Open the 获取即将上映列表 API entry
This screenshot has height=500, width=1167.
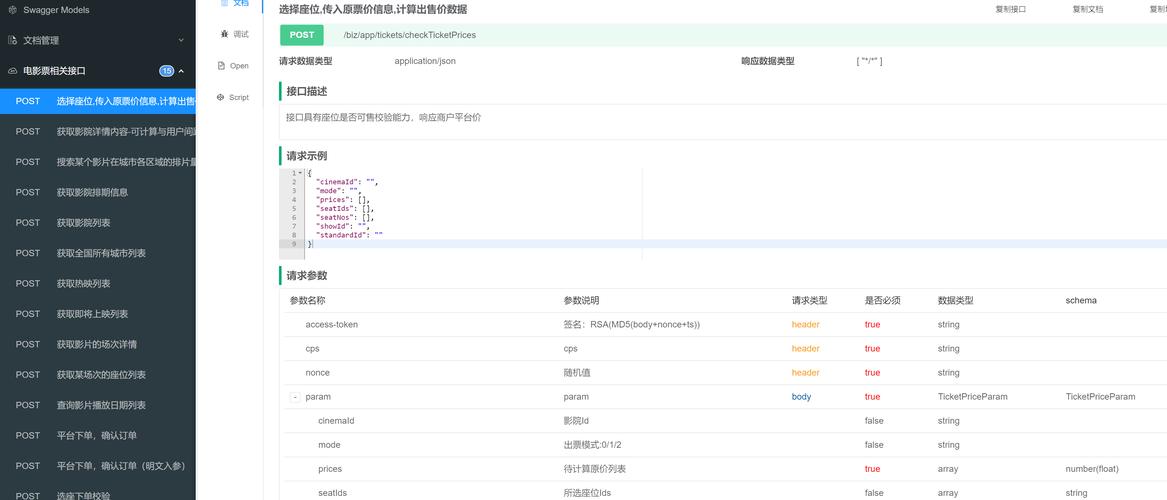pyautogui.click(x=97, y=314)
